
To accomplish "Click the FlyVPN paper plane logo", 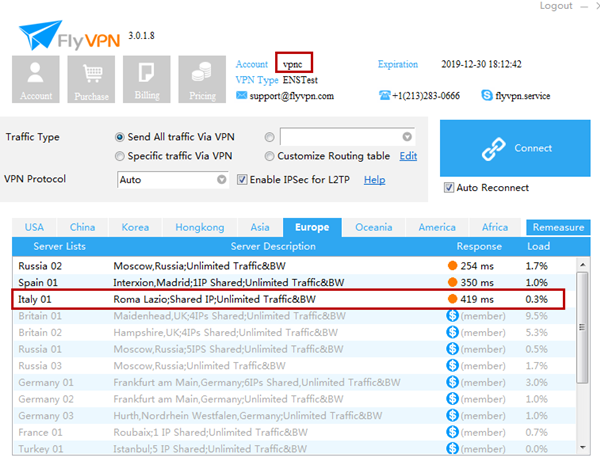I will (40, 35).
